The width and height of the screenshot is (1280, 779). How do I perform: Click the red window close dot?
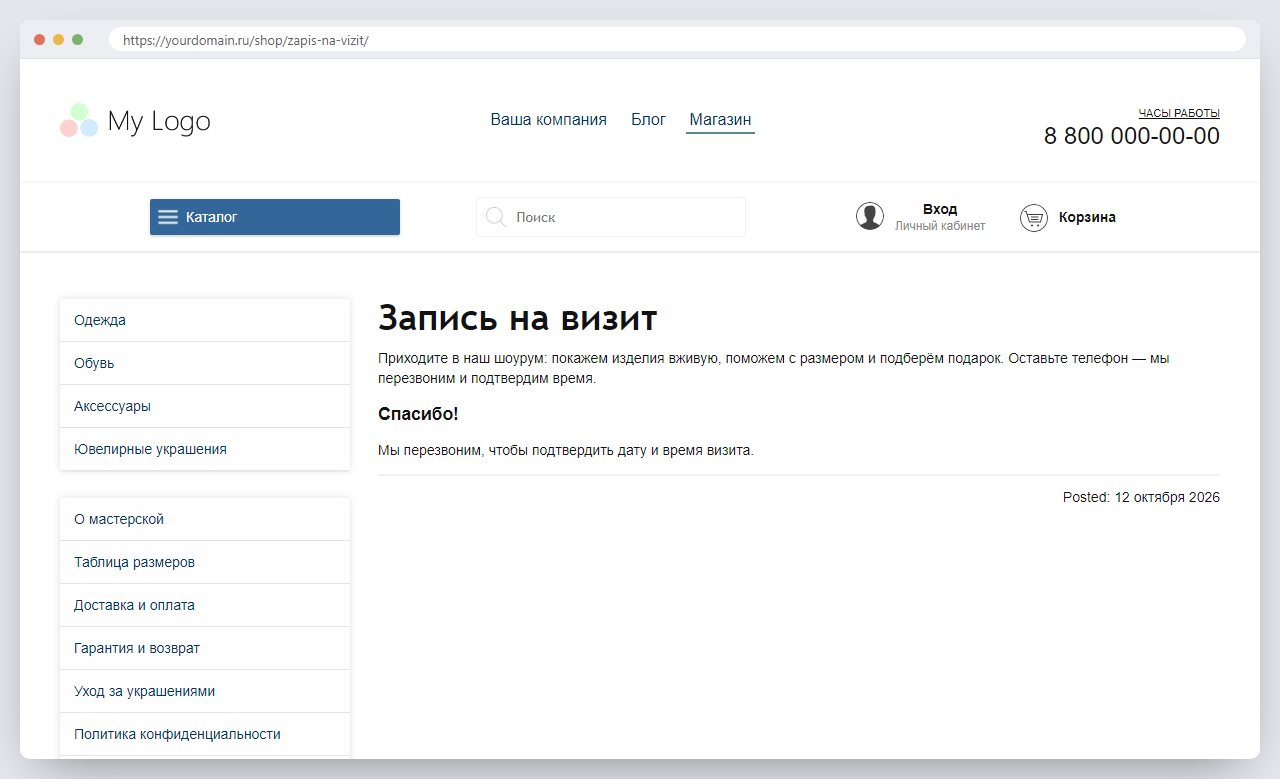coord(39,39)
